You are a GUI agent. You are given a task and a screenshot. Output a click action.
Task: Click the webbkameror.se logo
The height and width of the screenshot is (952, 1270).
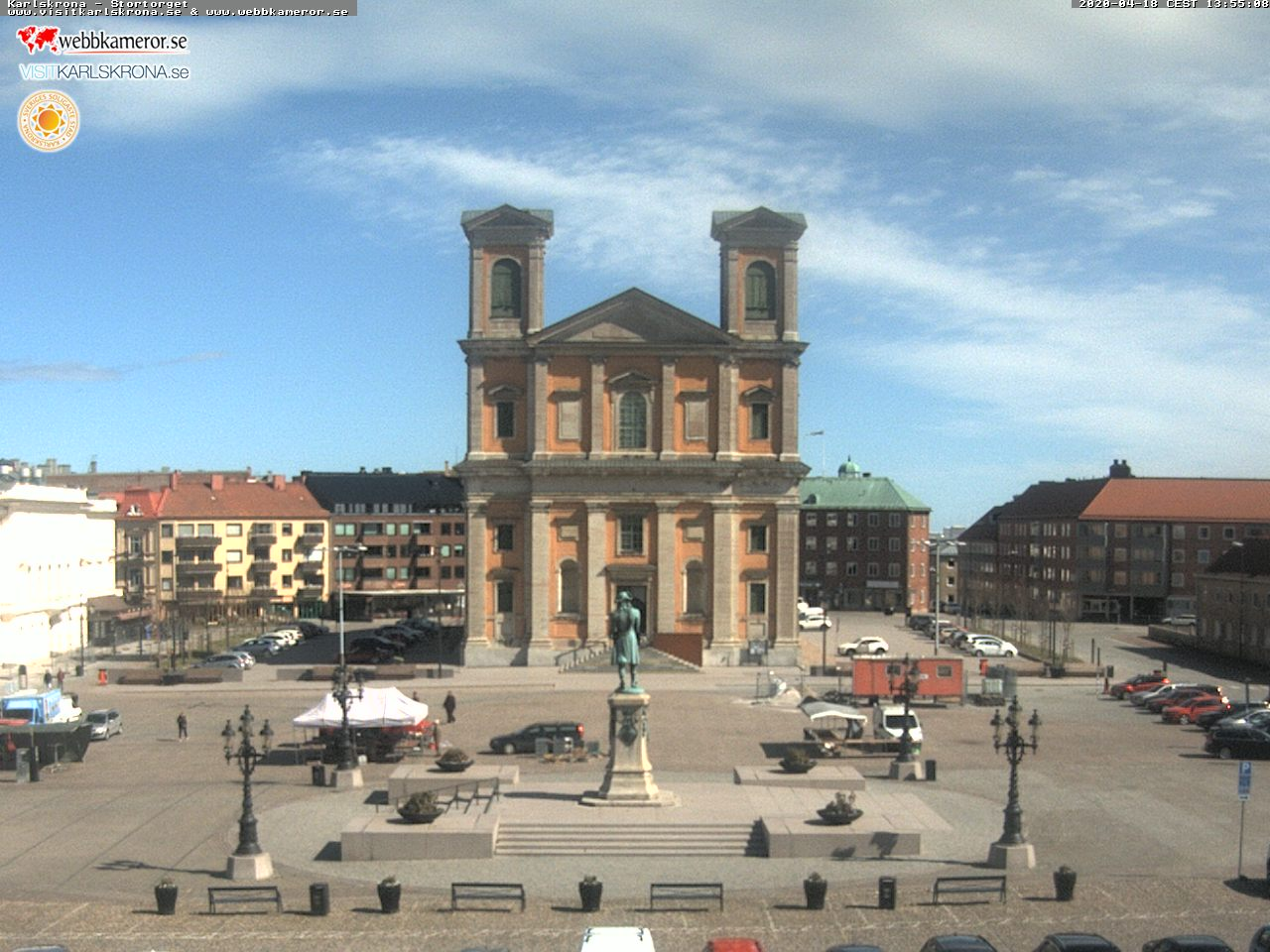pyautogui.click(x=102, y=41)
